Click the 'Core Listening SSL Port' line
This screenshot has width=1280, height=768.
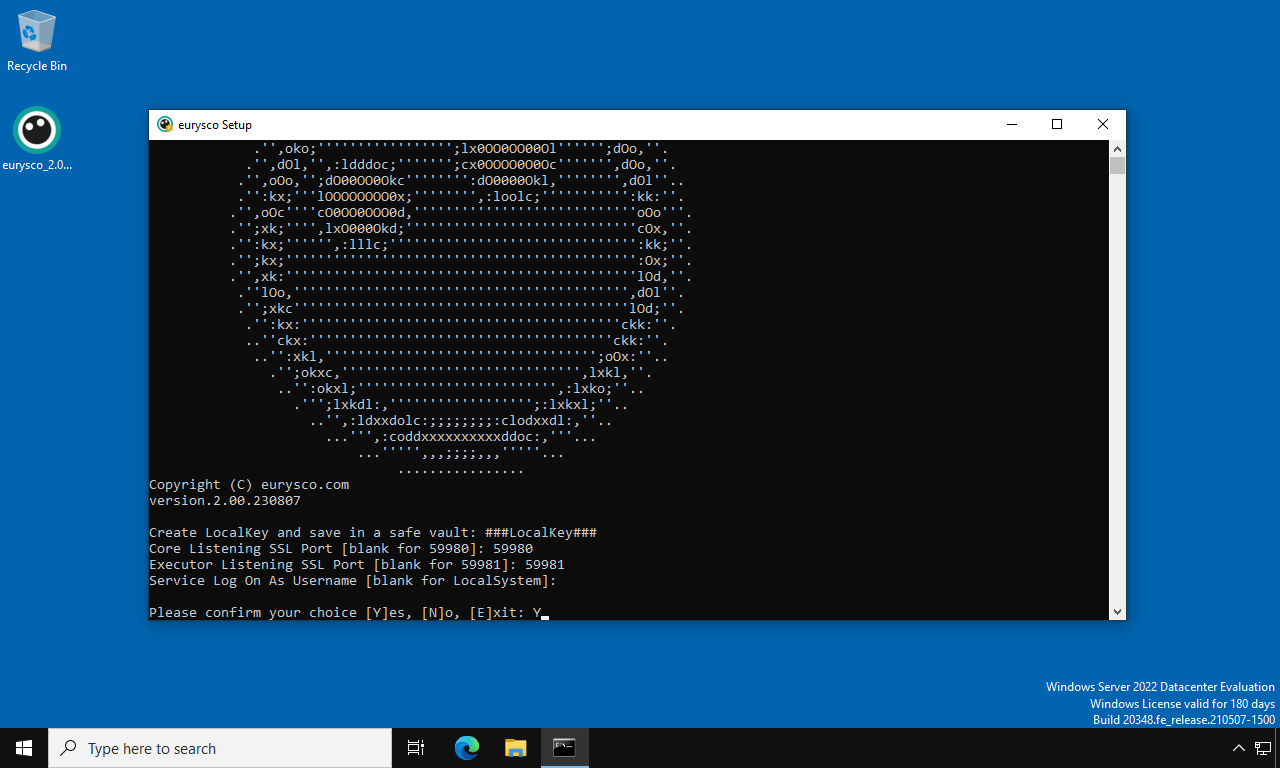341,549
